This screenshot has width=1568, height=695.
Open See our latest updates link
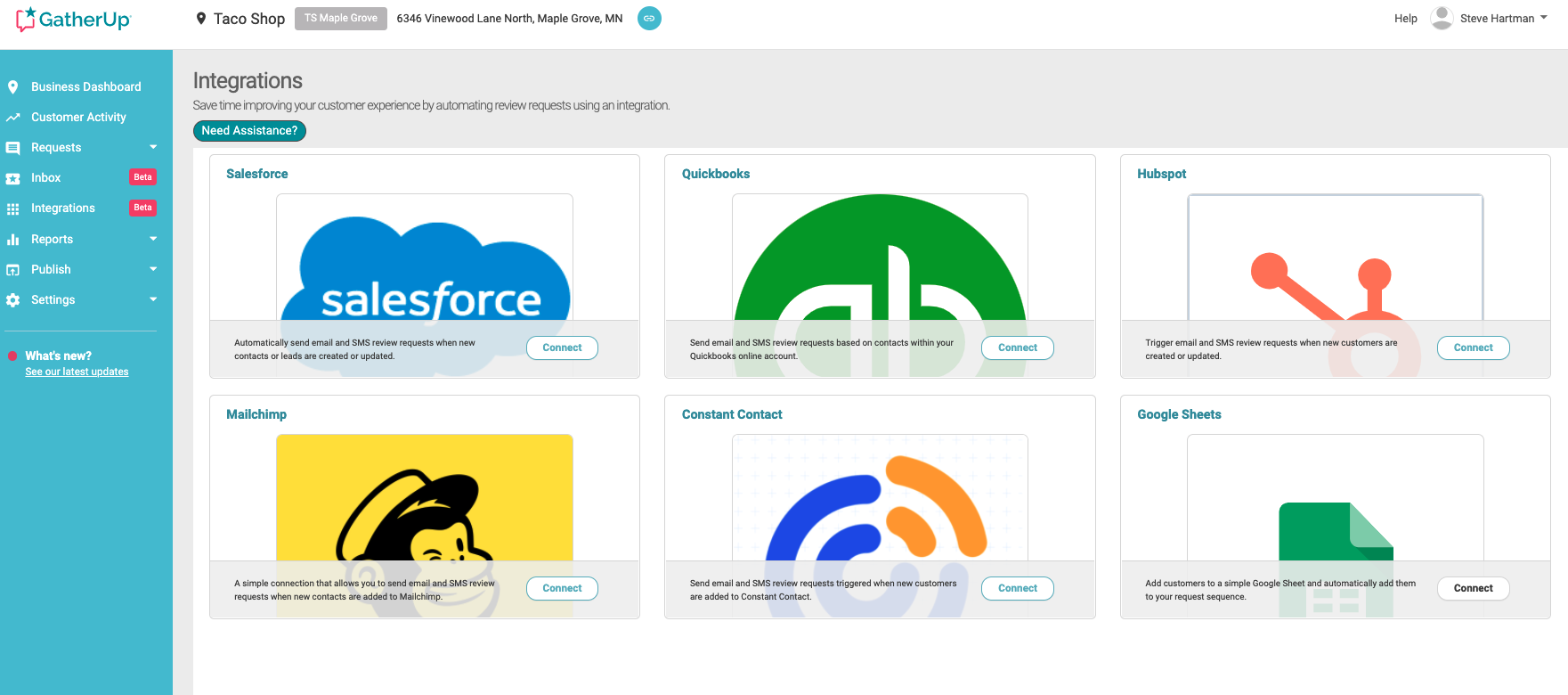click(77, 372)
